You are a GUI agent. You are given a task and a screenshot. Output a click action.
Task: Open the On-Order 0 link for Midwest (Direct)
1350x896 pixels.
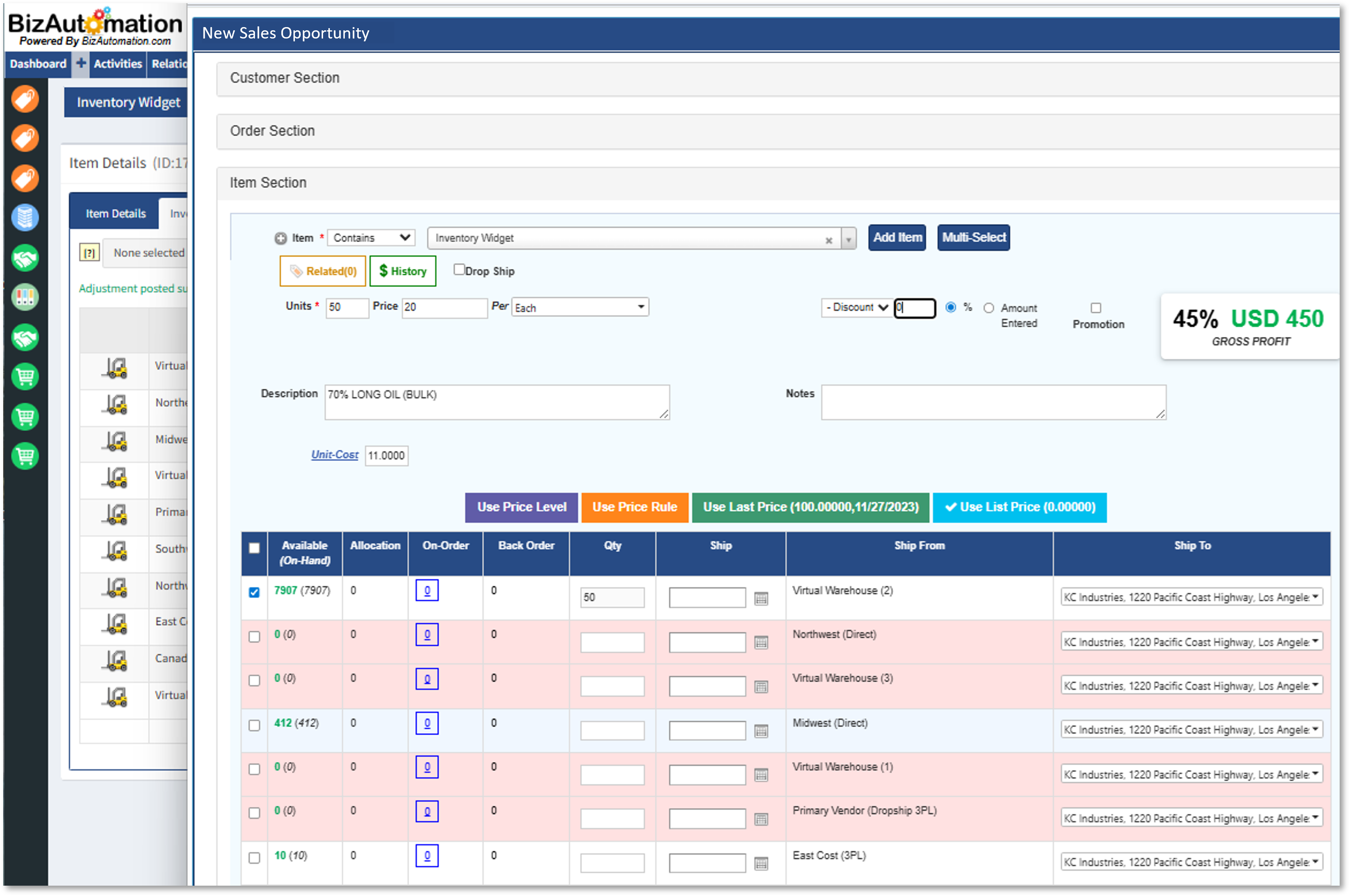pos(427,723)
